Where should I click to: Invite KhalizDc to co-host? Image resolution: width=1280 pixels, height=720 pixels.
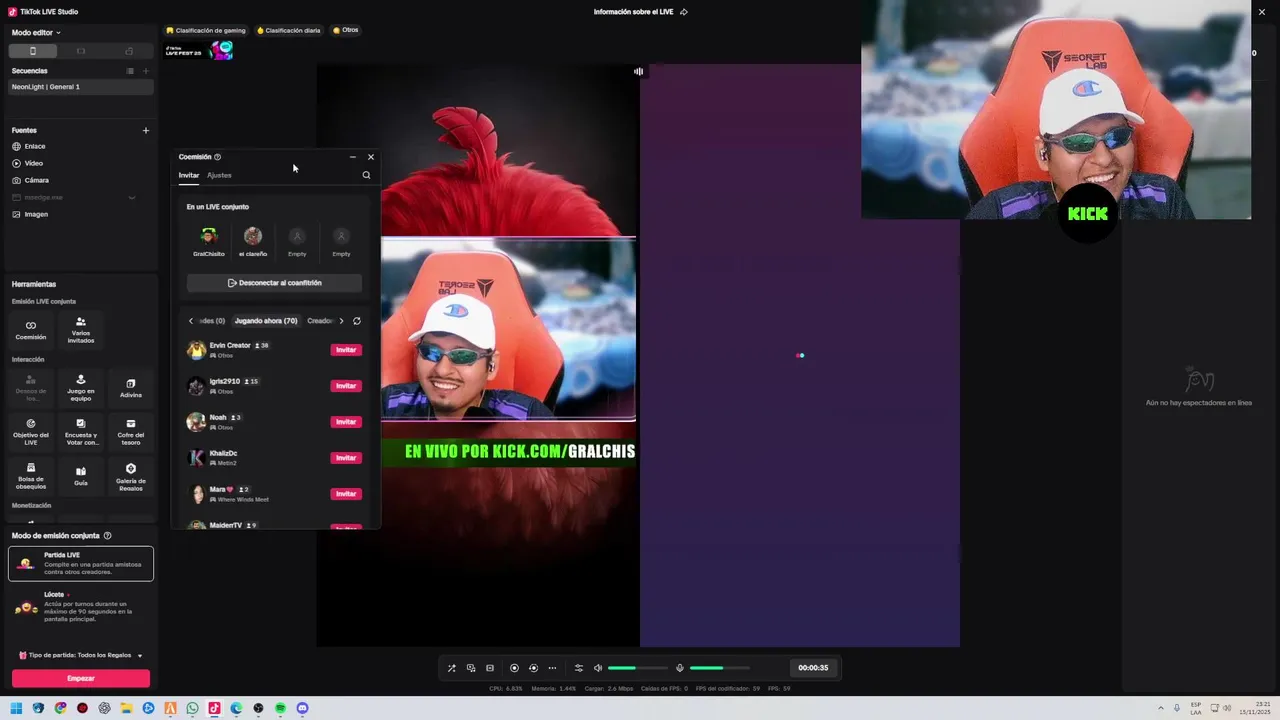(x=346, y=458)
